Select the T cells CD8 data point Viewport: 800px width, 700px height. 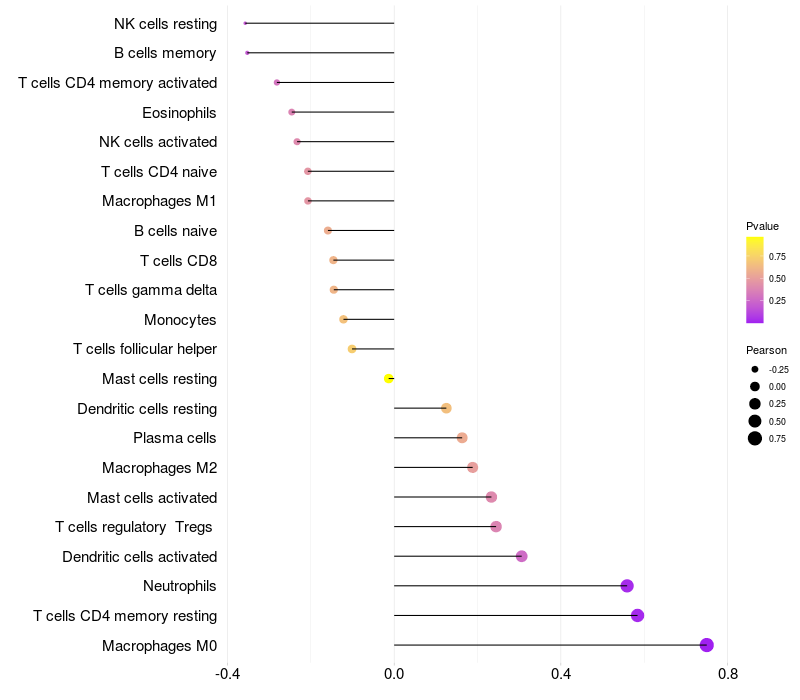tap(333, 260)
